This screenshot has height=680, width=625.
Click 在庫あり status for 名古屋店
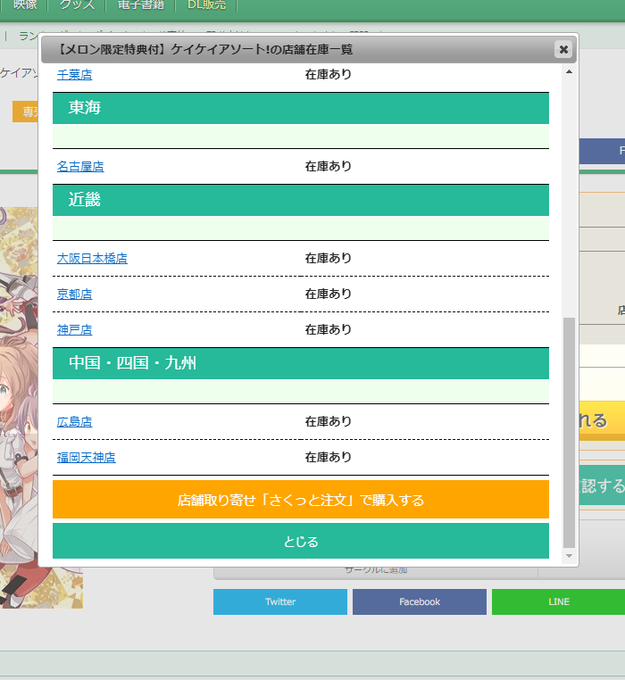point(328,166)
